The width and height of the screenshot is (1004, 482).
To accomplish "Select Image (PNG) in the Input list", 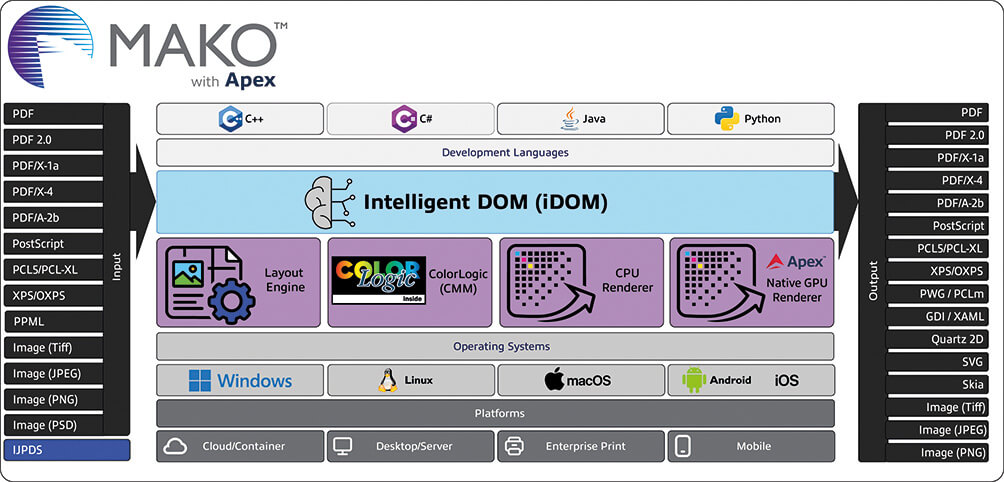I will tap(53, 399).
